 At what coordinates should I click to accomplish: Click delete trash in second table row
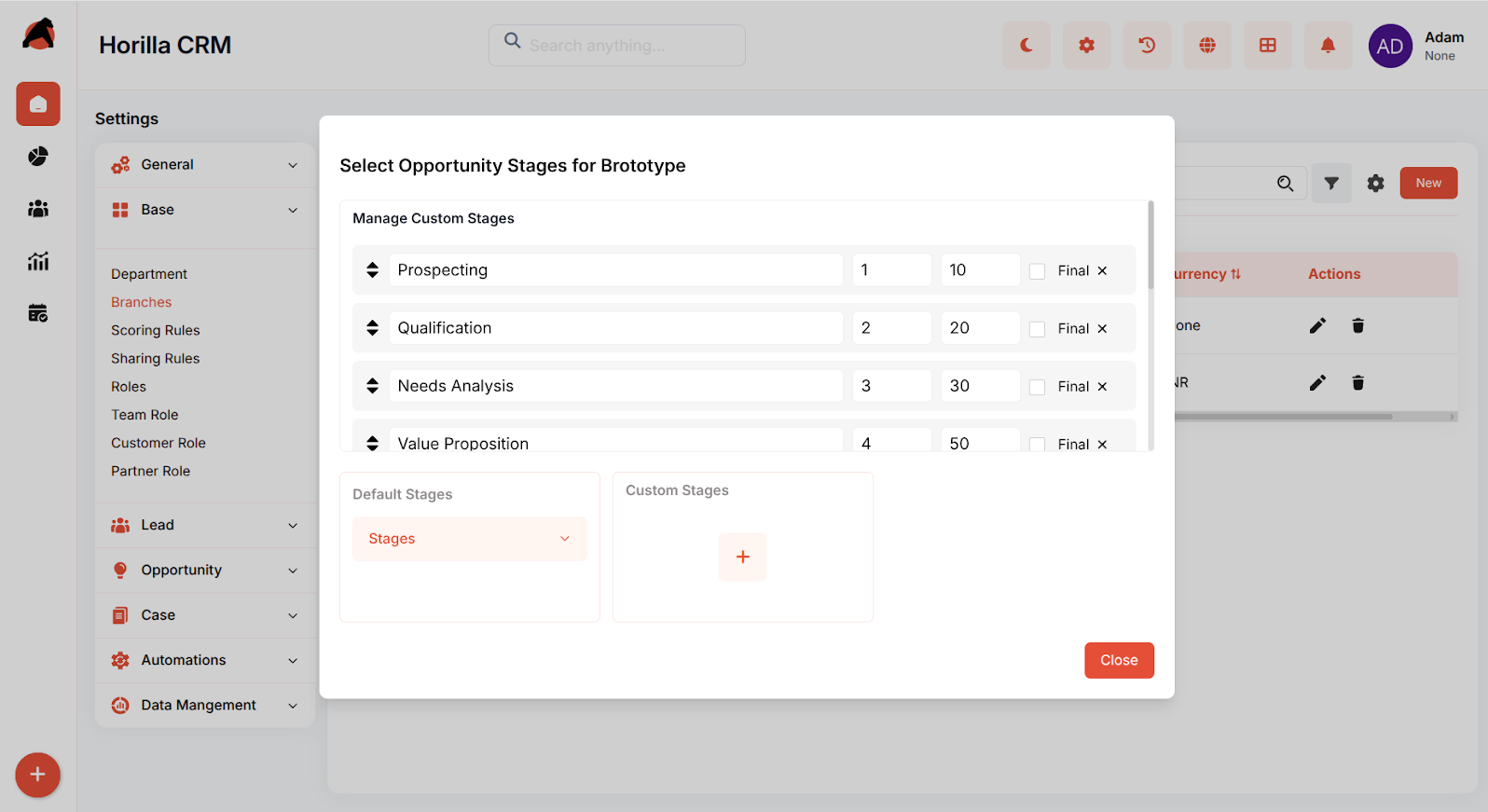[1358, 382]
